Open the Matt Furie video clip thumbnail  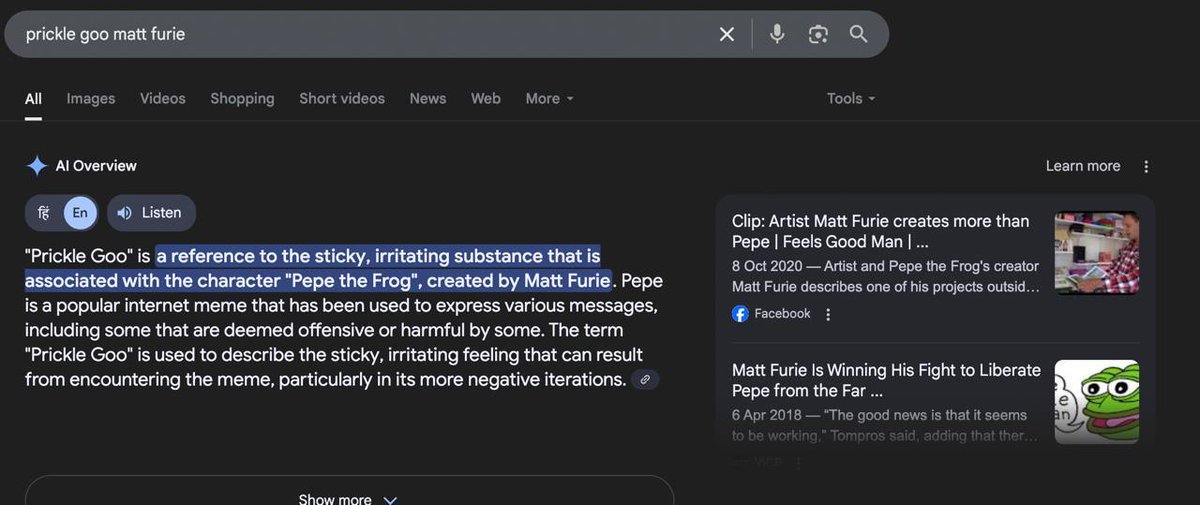[x=1097, y=252]
